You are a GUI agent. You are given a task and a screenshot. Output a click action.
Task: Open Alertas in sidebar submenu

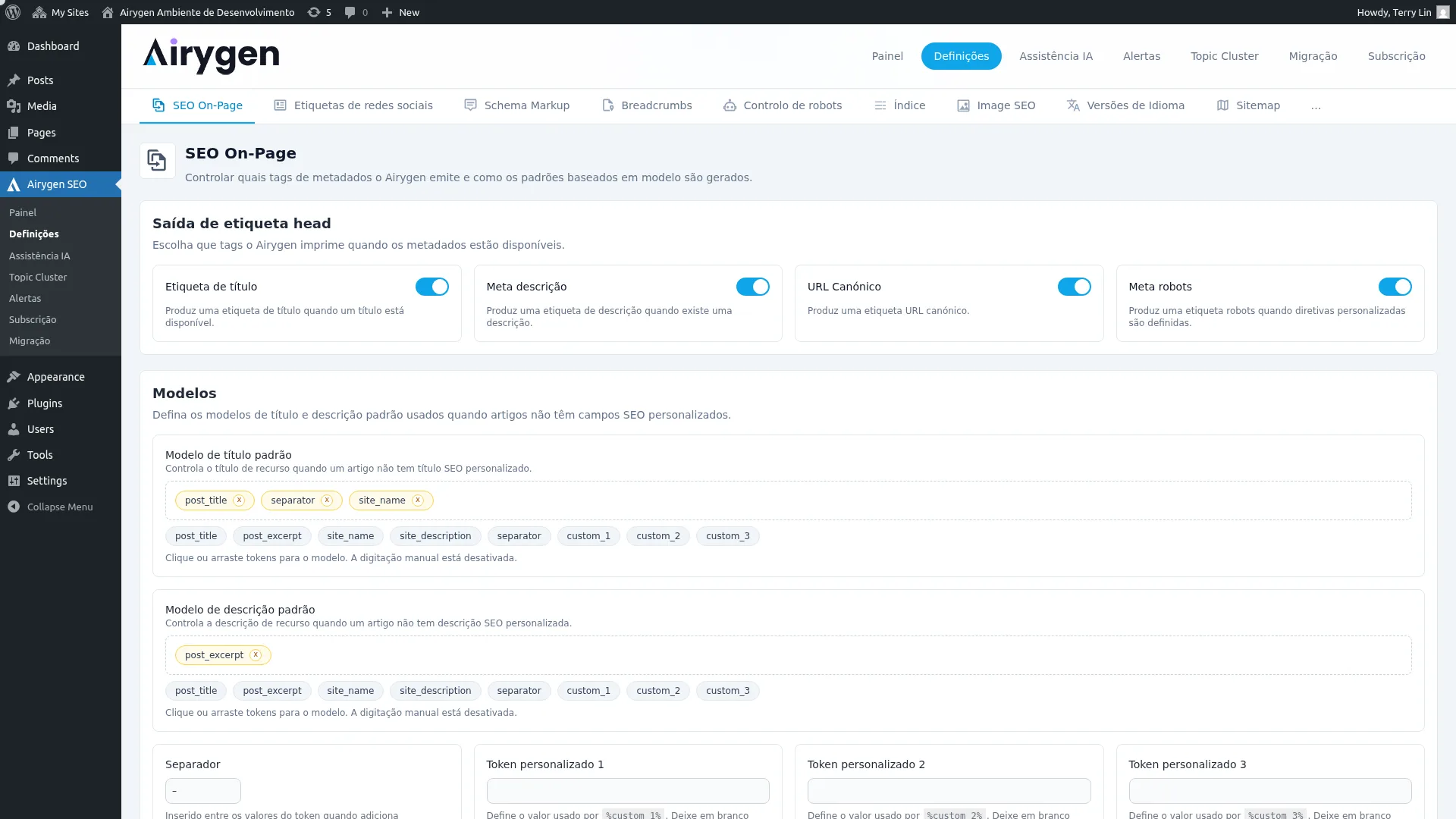61,299
